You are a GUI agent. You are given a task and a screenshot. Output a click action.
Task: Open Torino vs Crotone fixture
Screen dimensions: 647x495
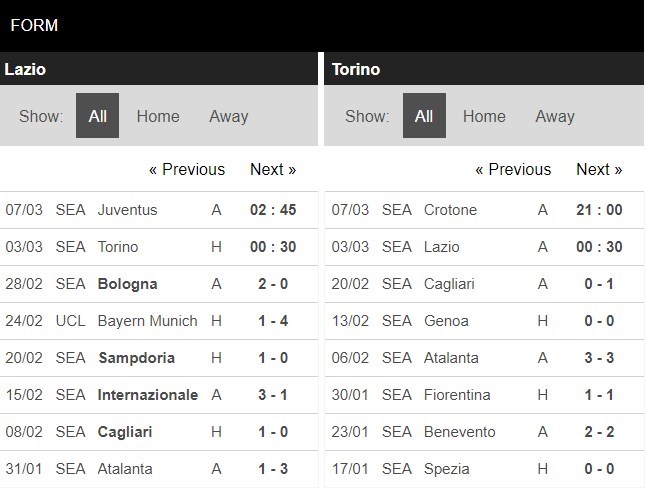pos(450,210)
